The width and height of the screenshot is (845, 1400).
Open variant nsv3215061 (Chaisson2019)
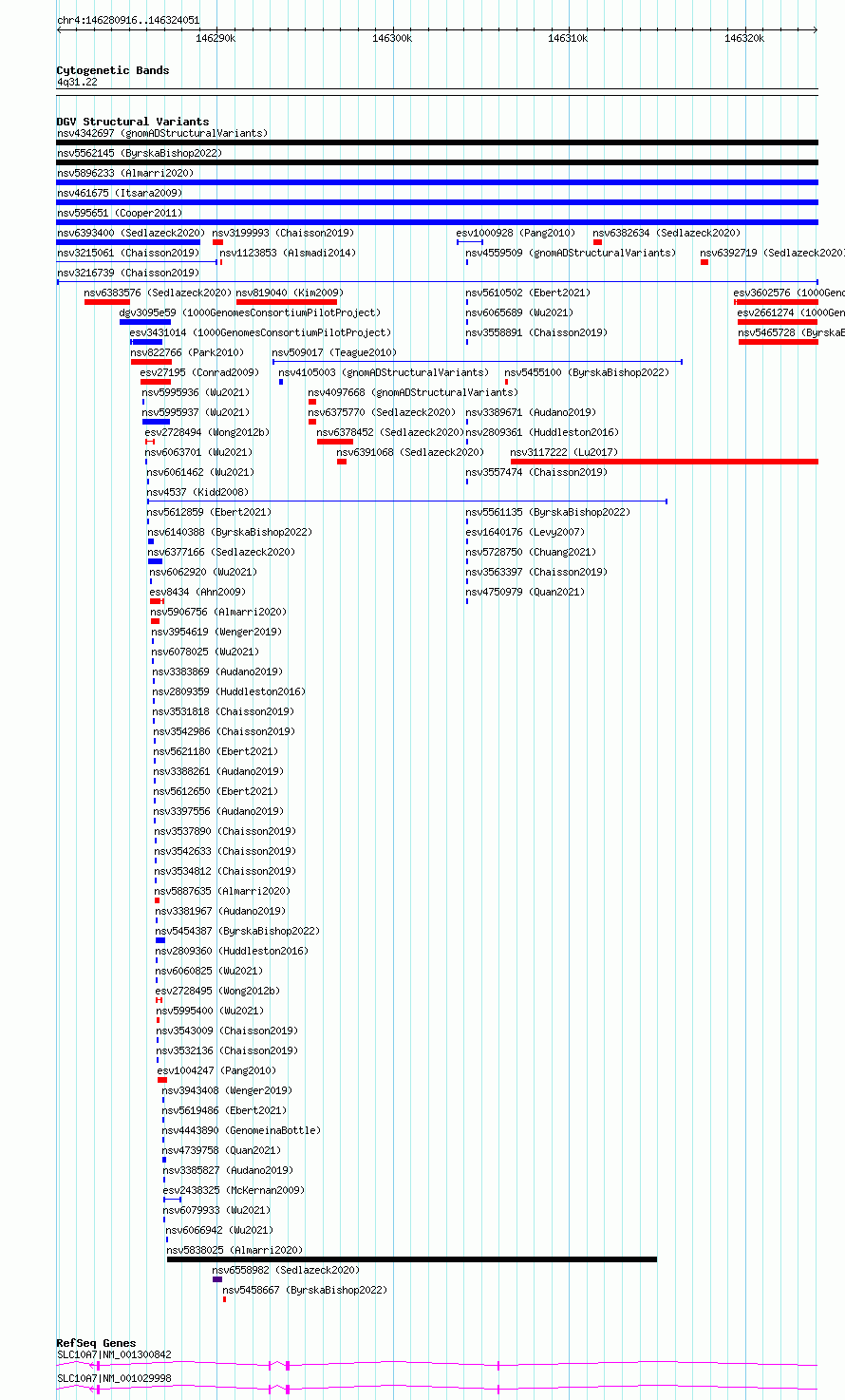click(128, 253)
